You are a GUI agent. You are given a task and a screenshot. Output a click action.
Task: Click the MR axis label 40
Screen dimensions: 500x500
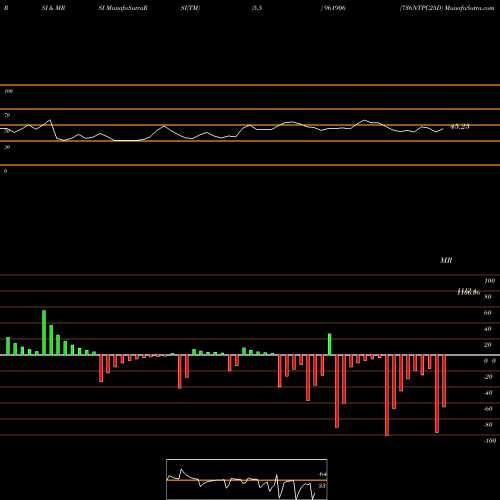pos(488,329)
